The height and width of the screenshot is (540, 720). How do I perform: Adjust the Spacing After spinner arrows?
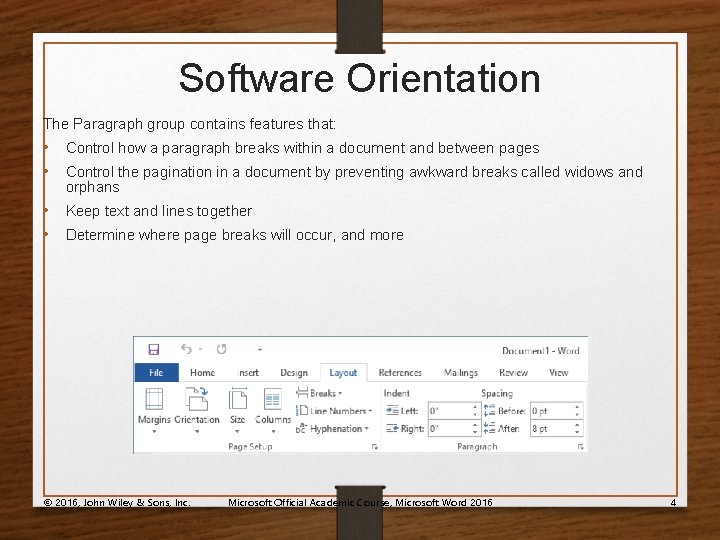pos(578,428)
